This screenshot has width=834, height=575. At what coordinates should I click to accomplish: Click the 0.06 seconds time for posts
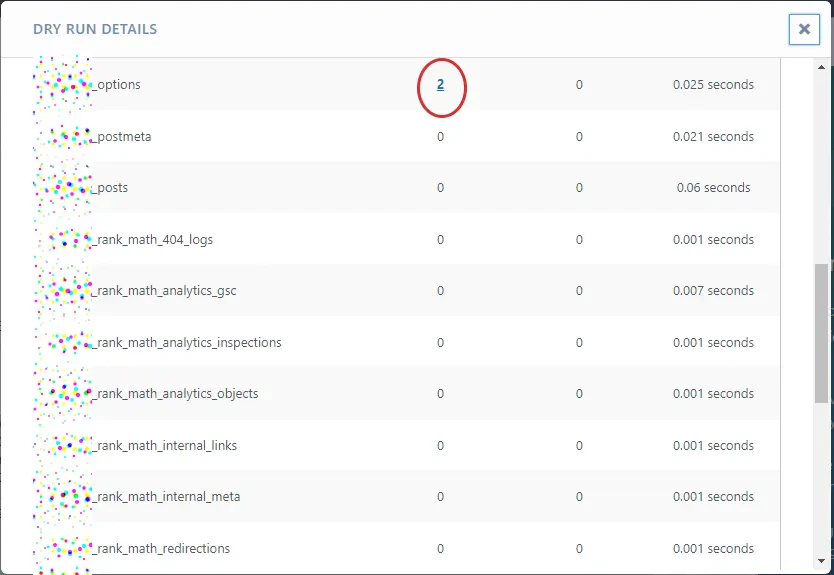point(713,188)
